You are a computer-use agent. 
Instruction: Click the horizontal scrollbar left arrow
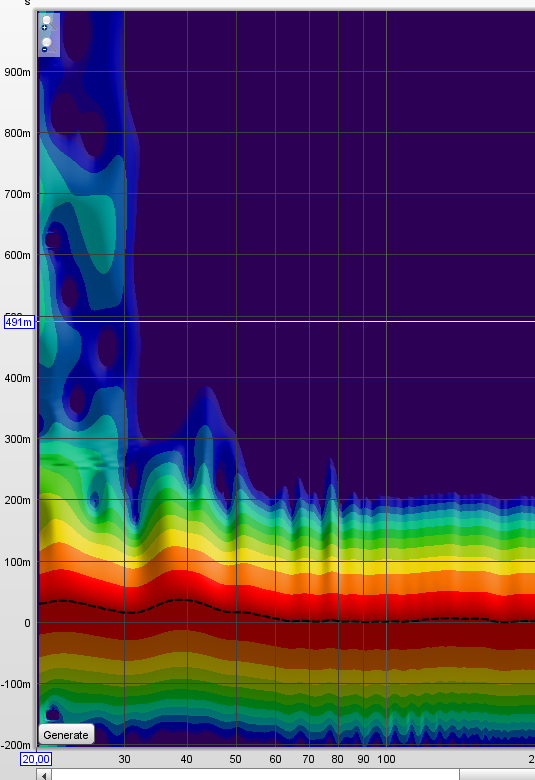coord(44,775)
